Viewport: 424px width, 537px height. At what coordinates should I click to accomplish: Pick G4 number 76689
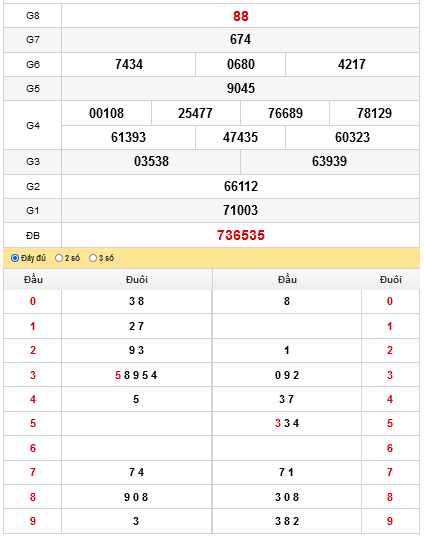285,113
